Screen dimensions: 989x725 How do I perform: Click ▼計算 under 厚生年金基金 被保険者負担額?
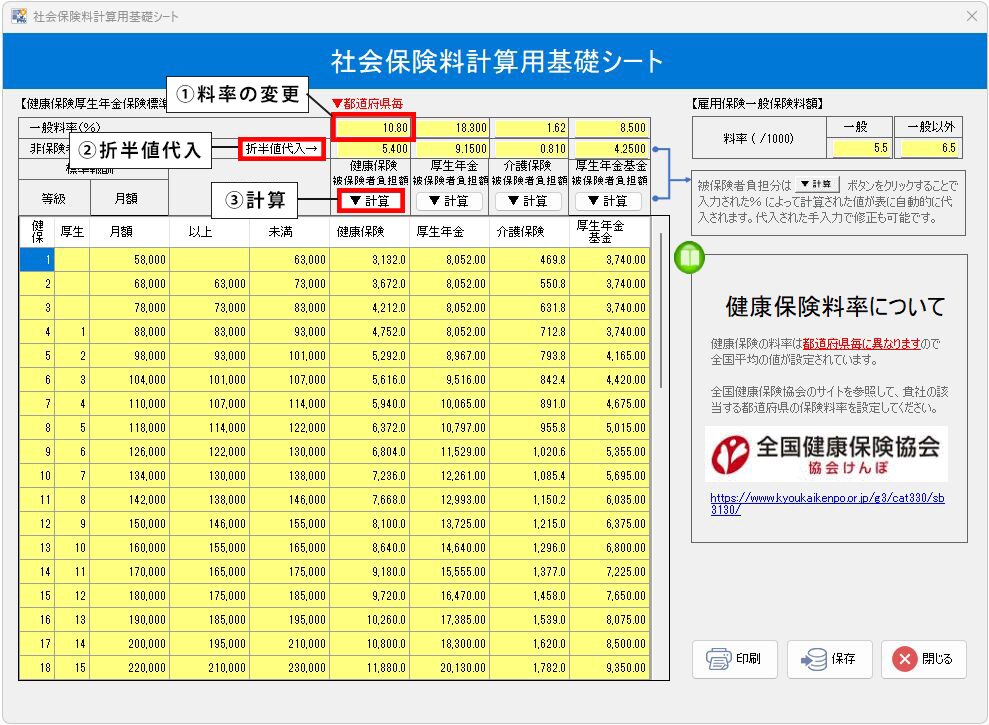[609, 200]
